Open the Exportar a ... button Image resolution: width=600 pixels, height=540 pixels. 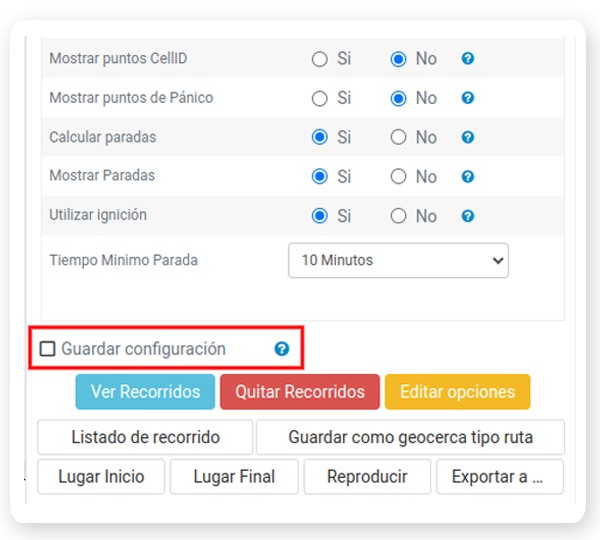(x=500, y=477)
